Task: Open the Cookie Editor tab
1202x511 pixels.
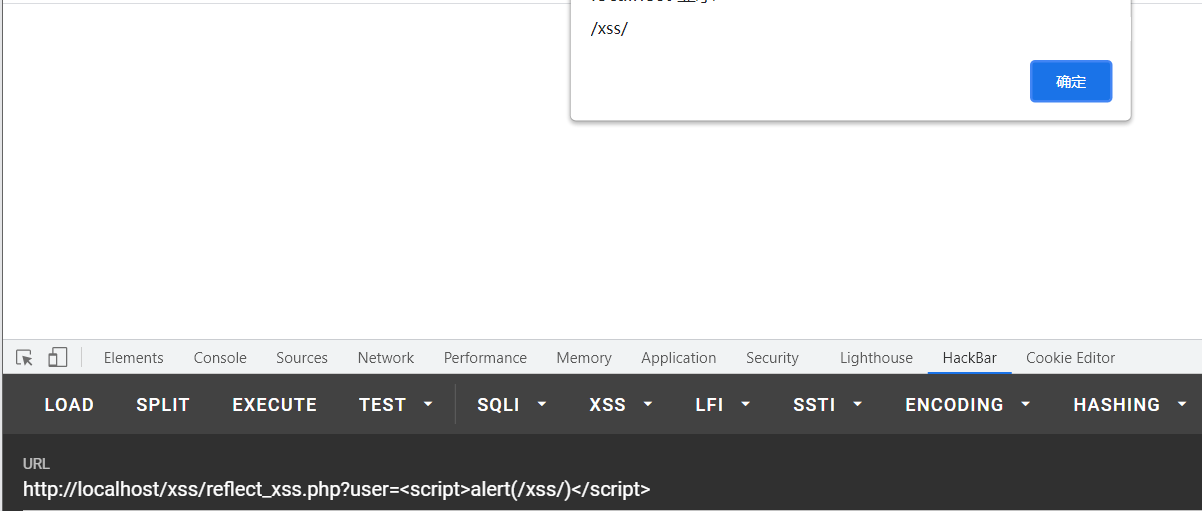Action: click(1070, 357)
